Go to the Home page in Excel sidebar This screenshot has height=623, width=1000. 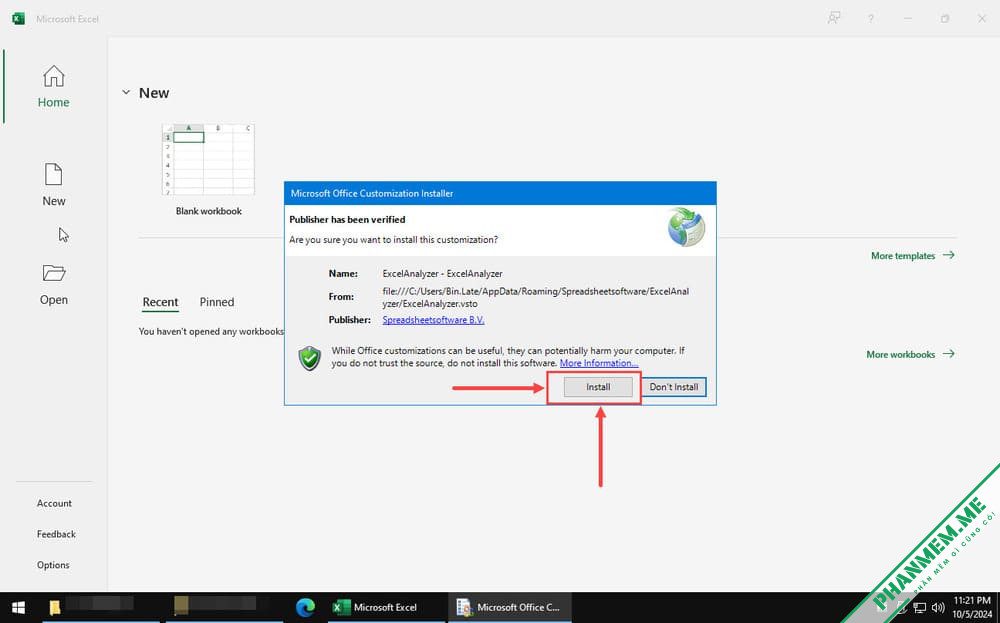(x=54, y=87)
